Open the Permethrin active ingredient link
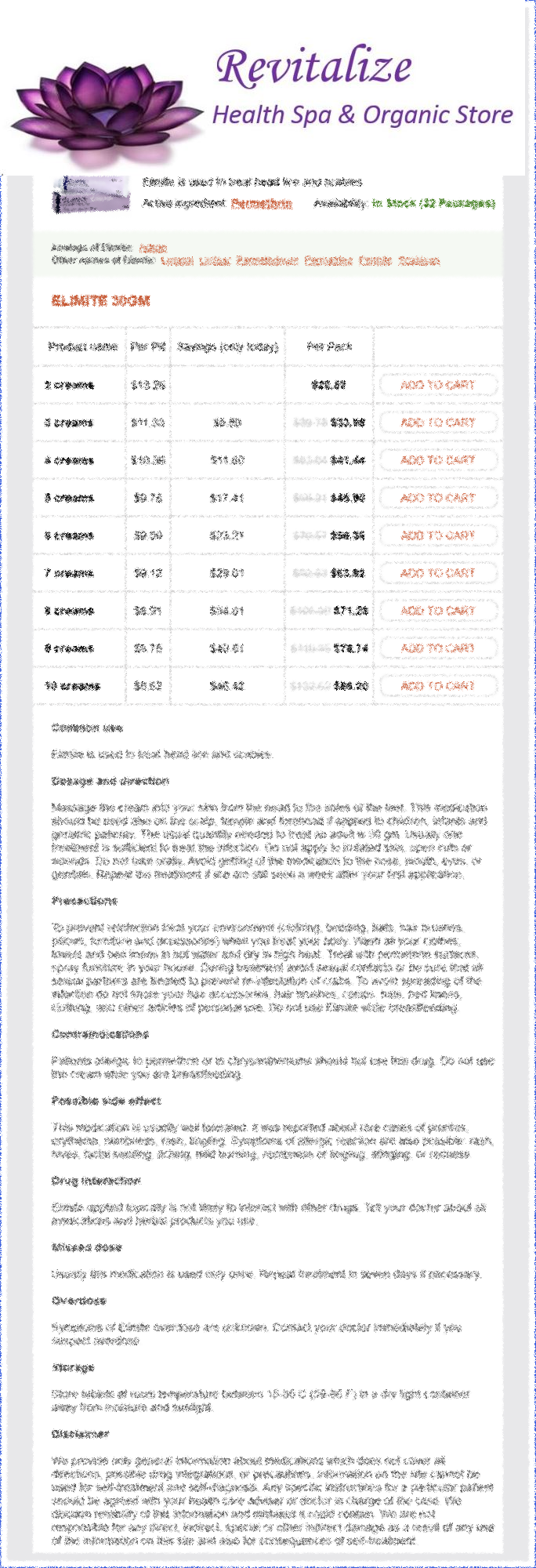Screen dimensions: 536x1568 click(262, 204)
